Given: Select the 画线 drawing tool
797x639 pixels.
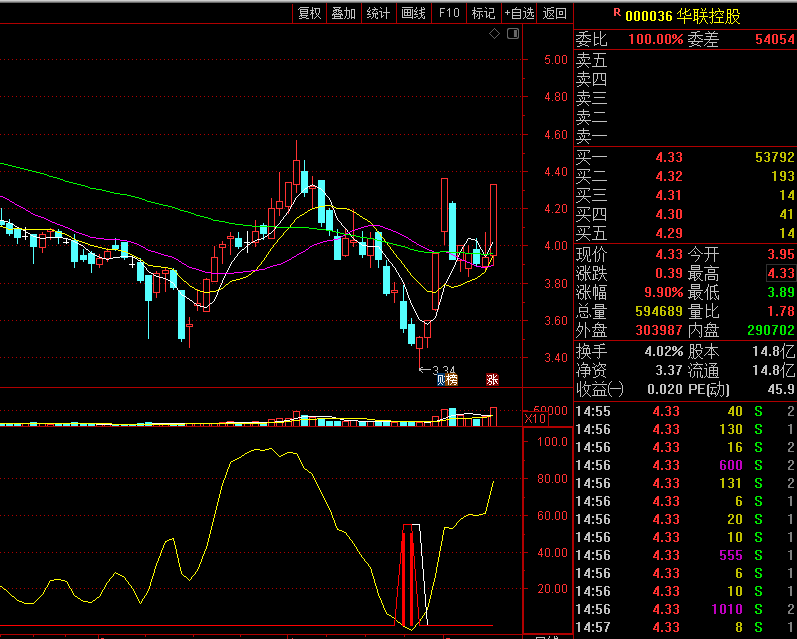Looking at the screenshot, I should tap(413, 13).
